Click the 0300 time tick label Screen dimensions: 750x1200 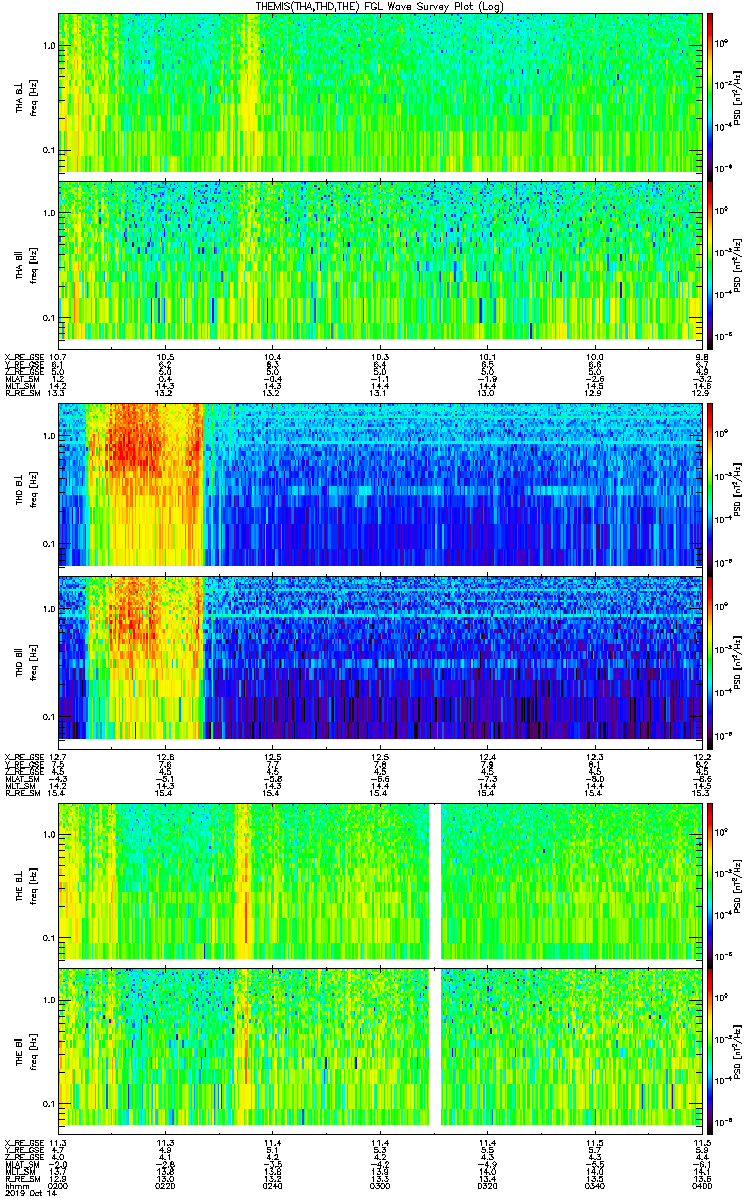[381, 1184]
